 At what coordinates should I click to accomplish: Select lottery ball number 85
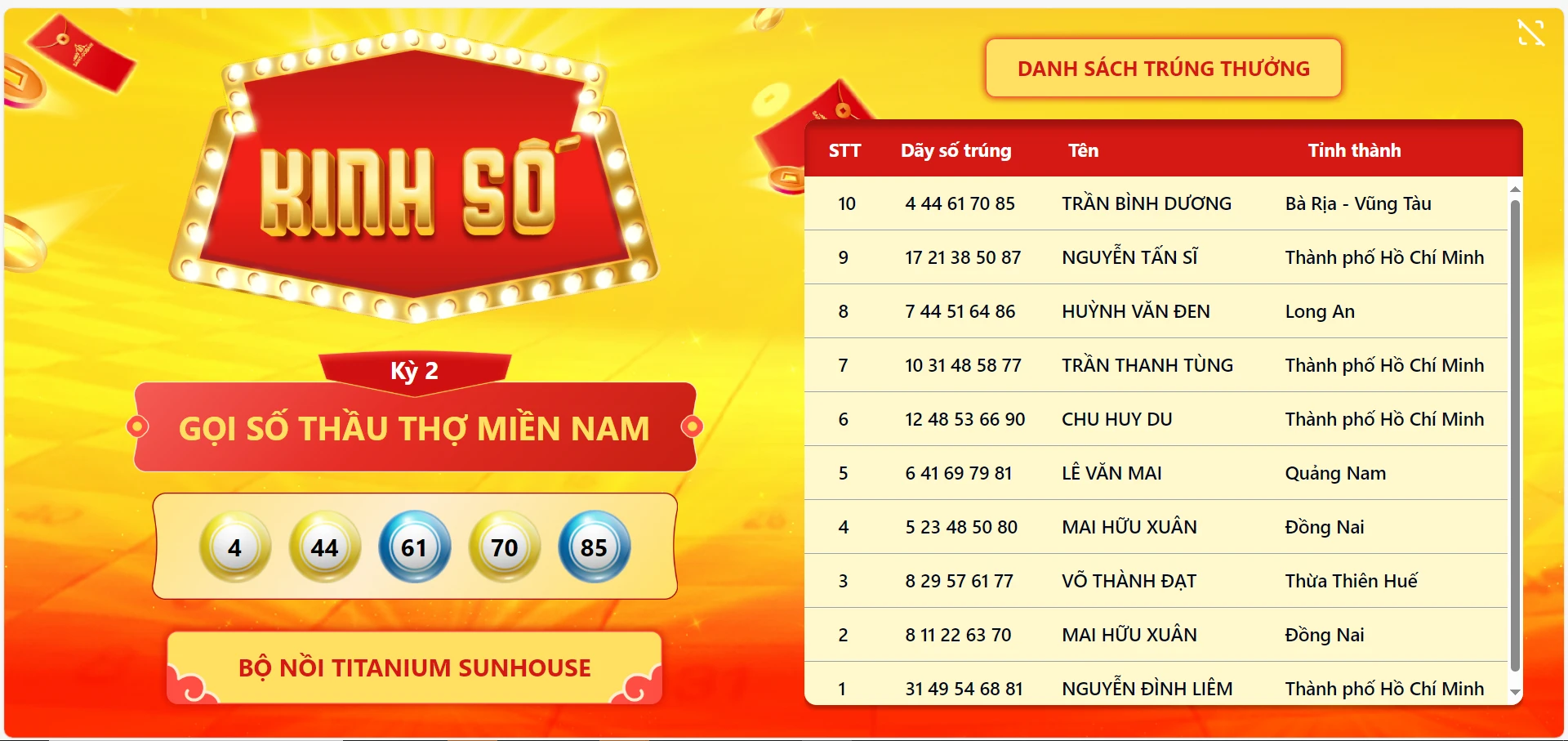(594, 547)
